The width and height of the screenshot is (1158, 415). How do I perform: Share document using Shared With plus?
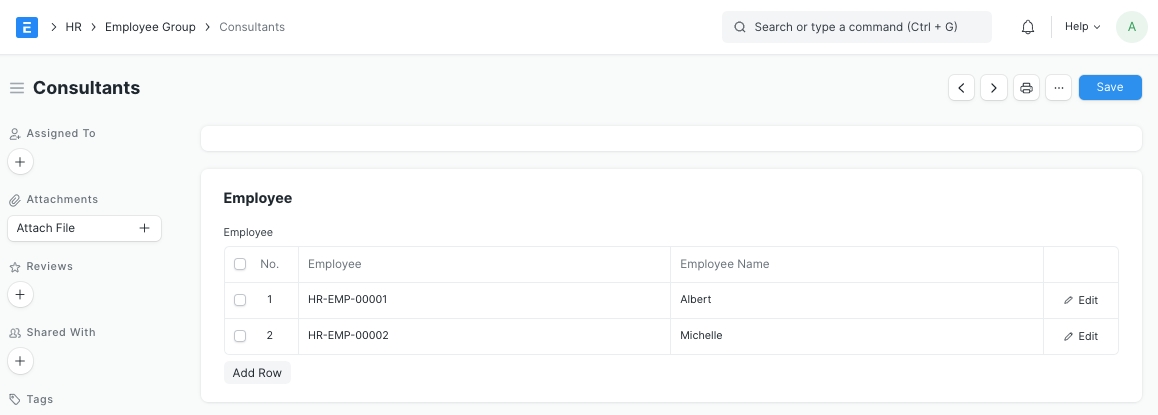click(20, 360)
